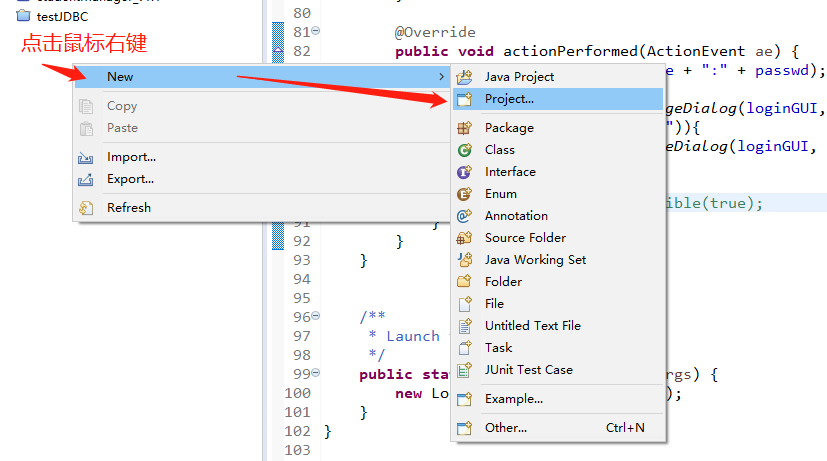827x461 pixels.
Task: Click the Other... wizard icon
Action: (x=465, y=428)
